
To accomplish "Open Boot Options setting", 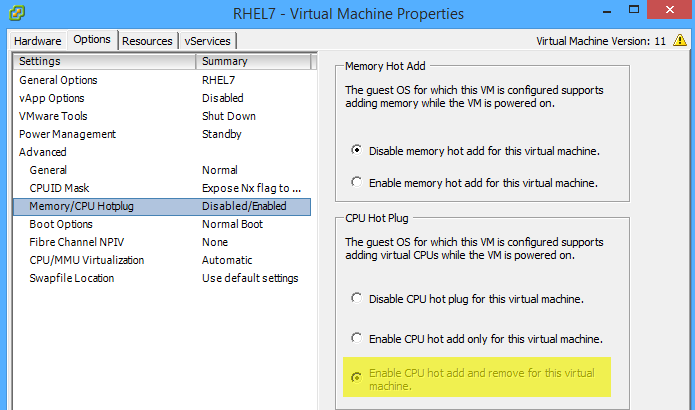I will click(x=61, y=224).
